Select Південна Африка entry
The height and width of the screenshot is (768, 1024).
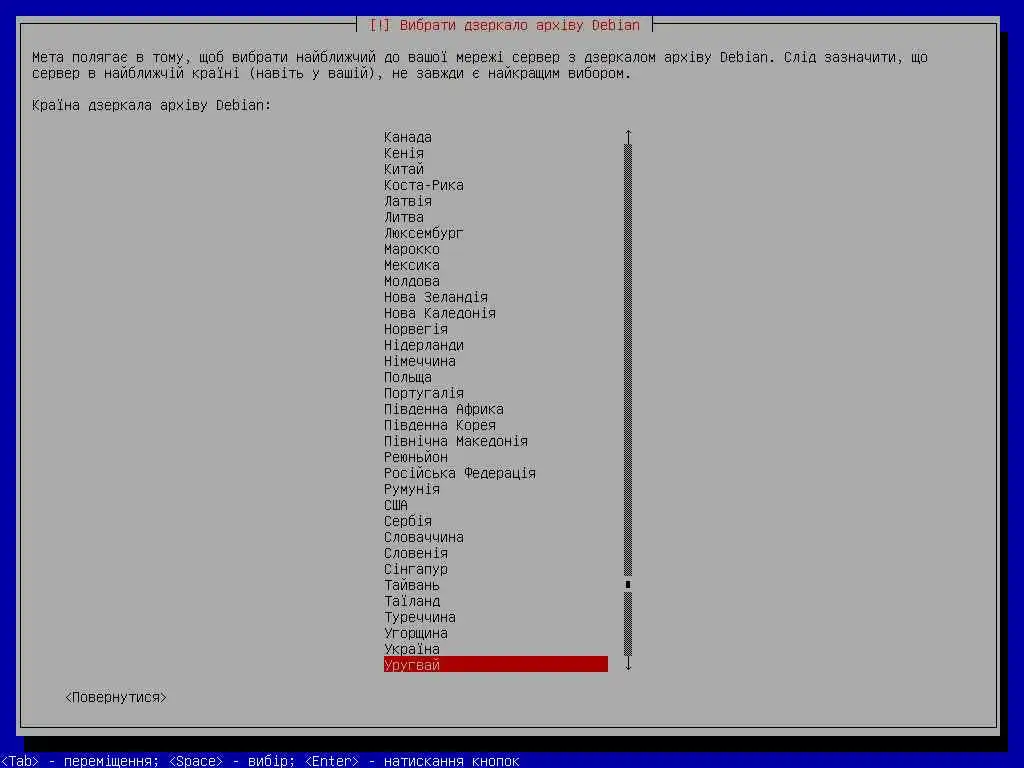tap(443, 409)
